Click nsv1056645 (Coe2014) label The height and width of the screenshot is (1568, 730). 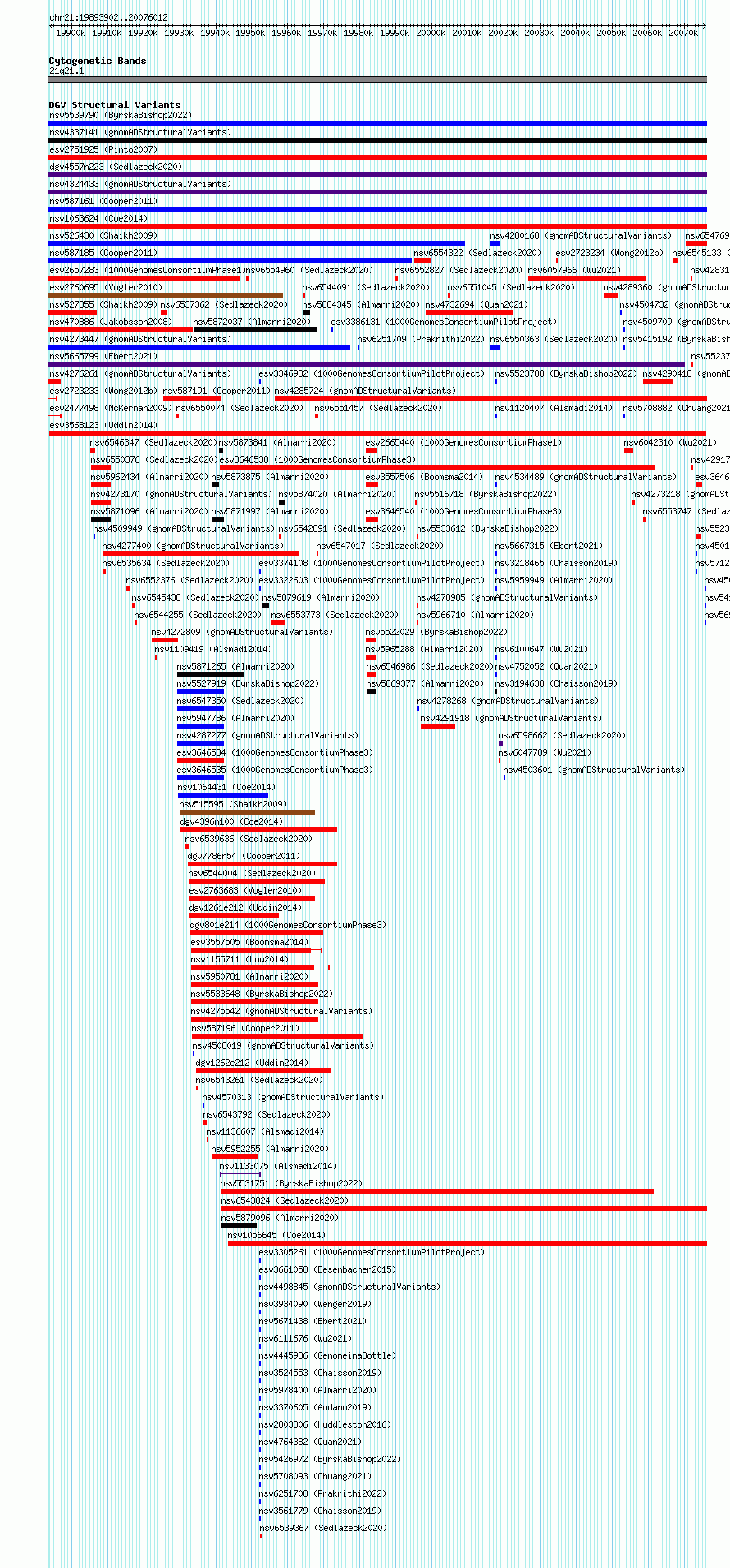click(x=276, y=1235)
